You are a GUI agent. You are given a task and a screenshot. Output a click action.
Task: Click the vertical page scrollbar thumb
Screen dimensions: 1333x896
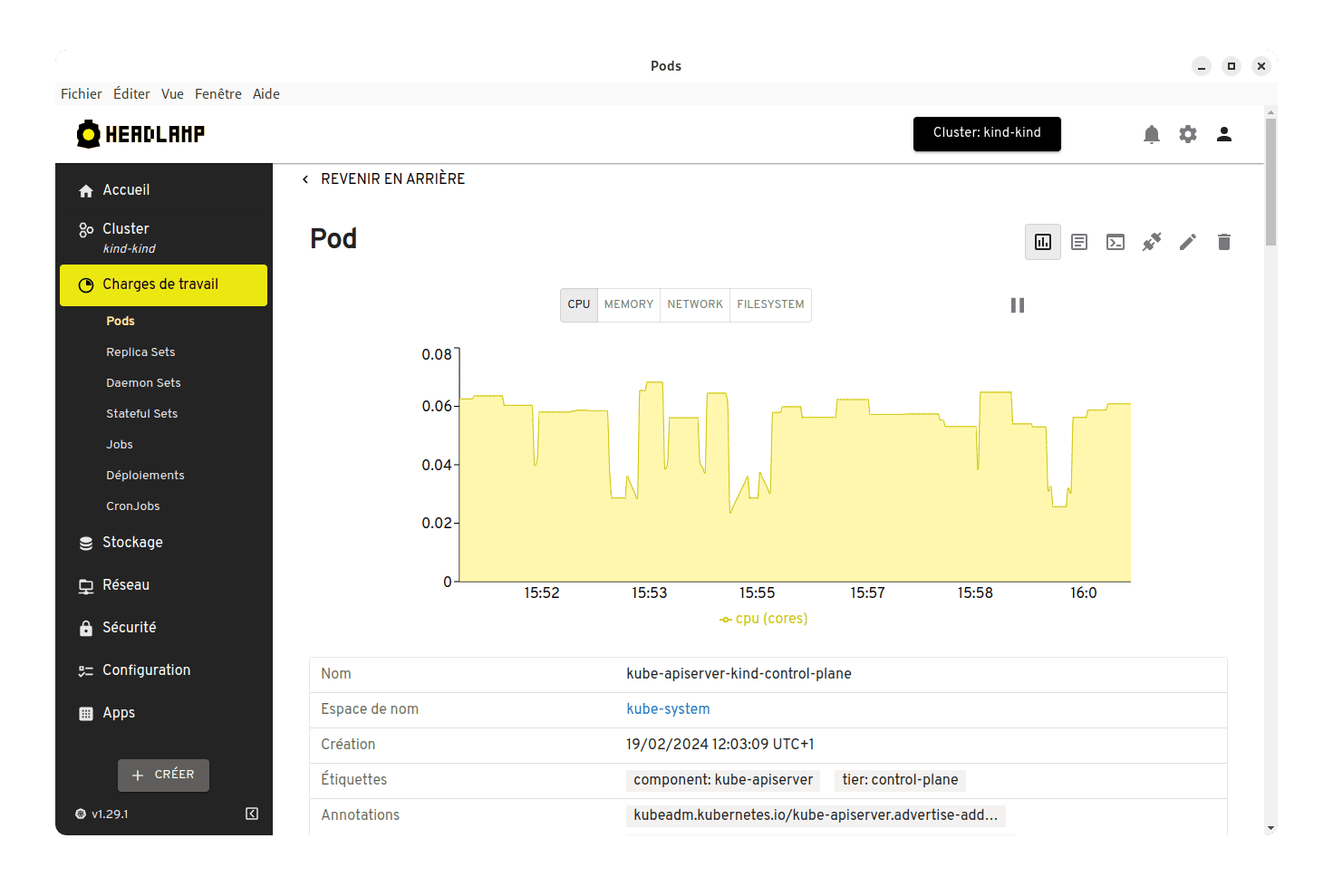coord(1270,181)
